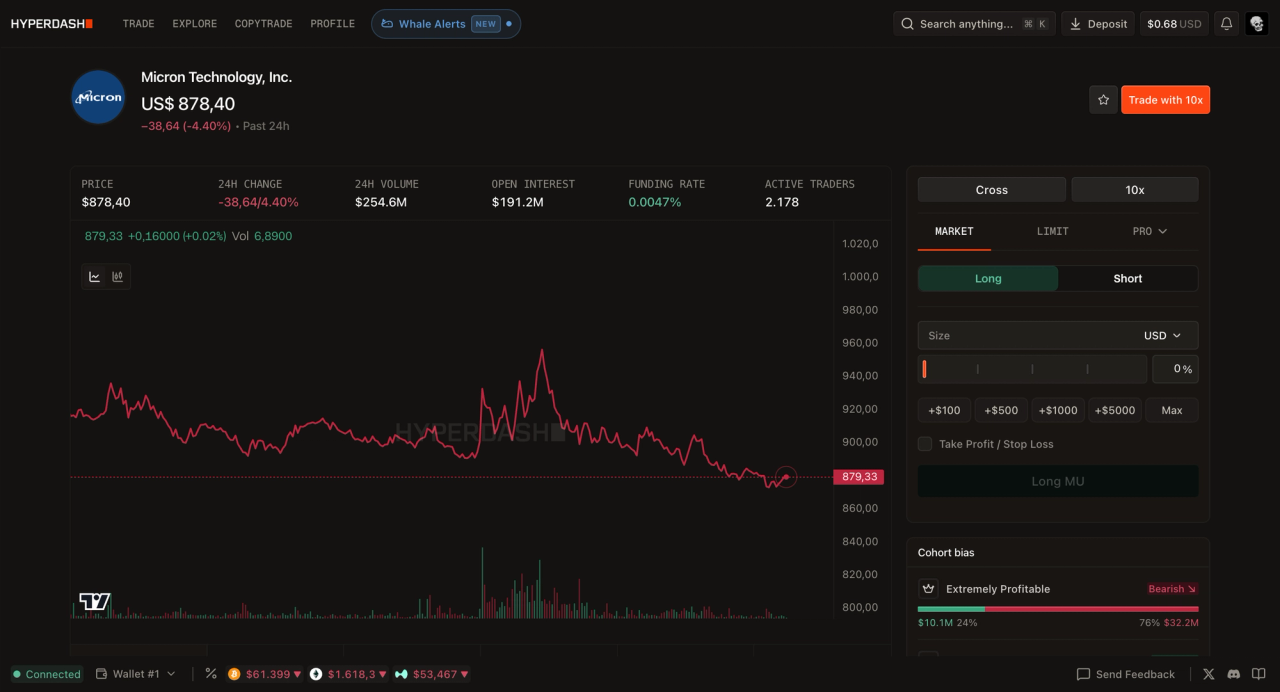
Task: Click the Extremely Profitable cohort bias bar
Action: (x=1058, y=609)
